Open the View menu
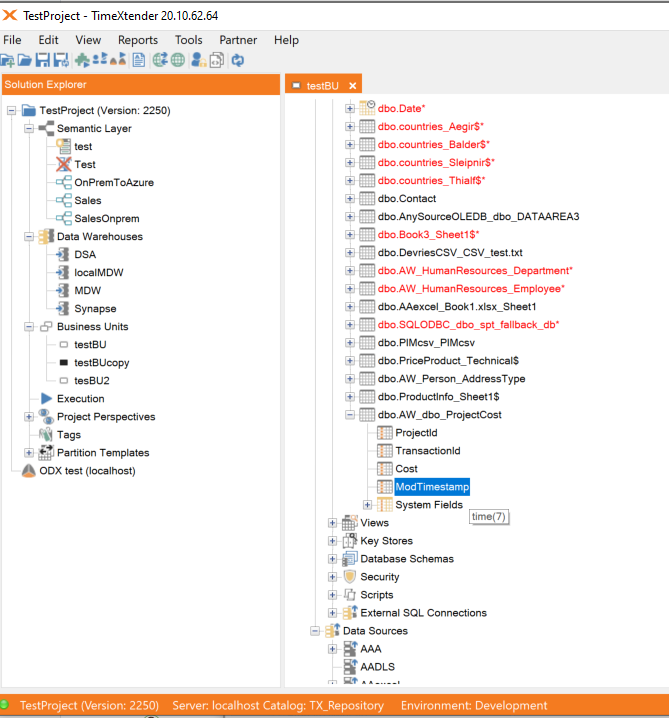The image size is (669, 718). [88, 40]
